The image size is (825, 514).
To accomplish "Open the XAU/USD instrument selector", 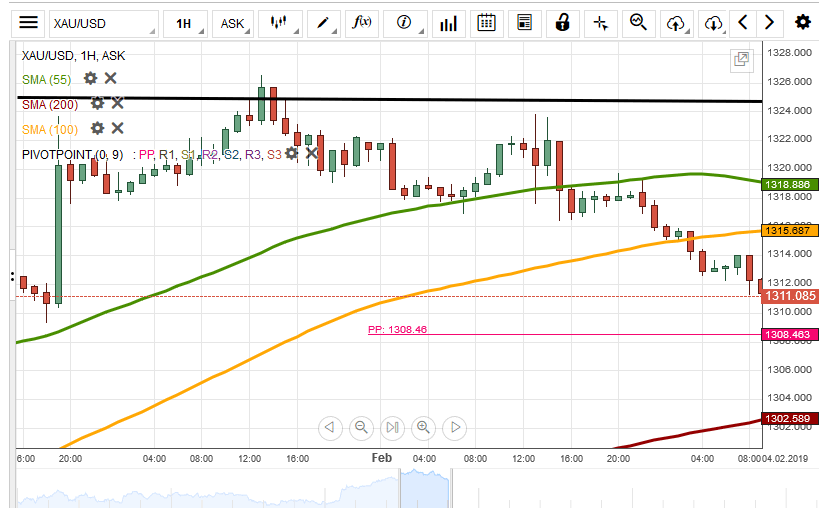I will tap(90, 22).
